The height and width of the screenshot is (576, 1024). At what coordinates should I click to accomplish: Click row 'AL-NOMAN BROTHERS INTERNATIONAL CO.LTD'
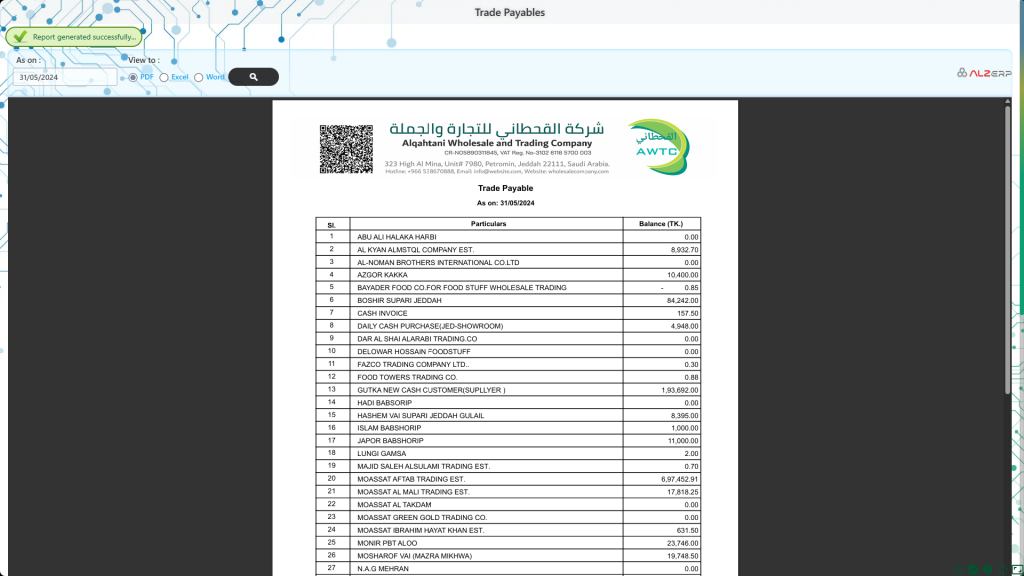508,263
